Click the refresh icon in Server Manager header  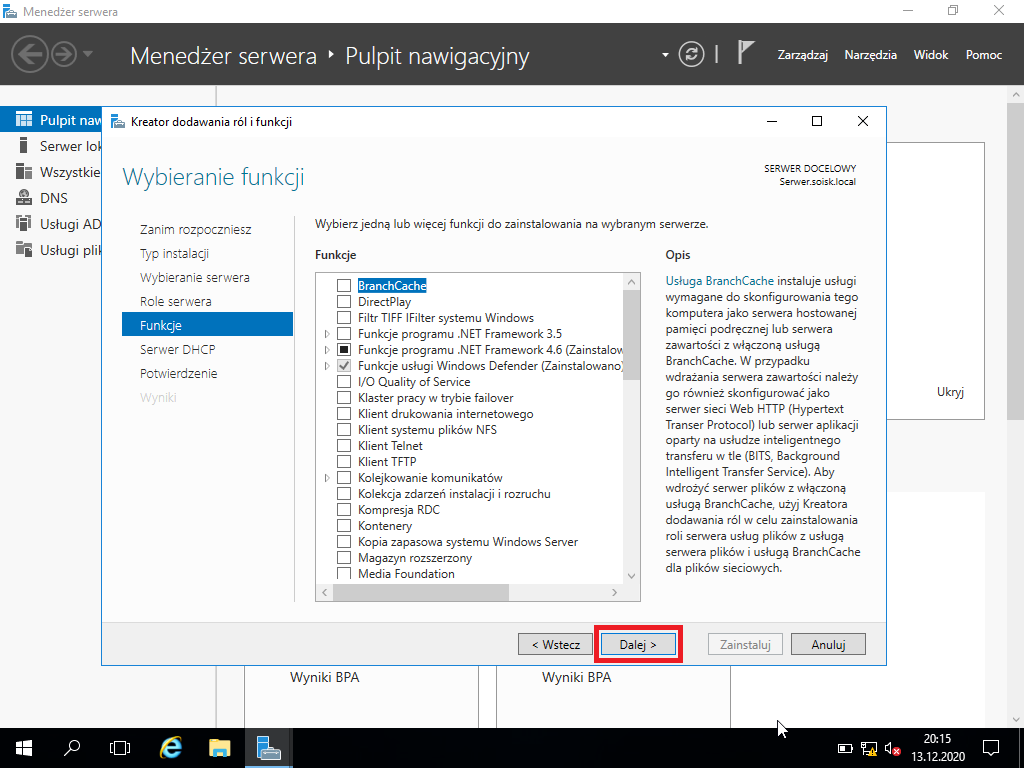tap(691, 54)
